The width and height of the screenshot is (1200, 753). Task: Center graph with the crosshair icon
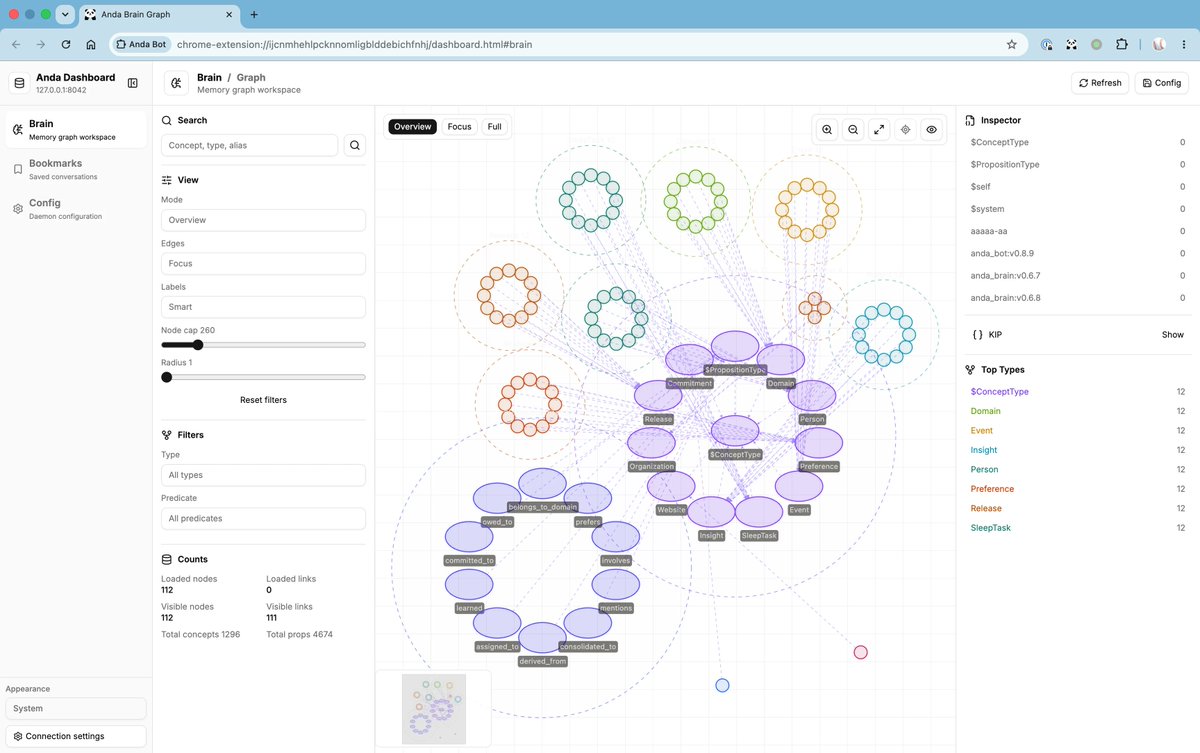point(905,129)
